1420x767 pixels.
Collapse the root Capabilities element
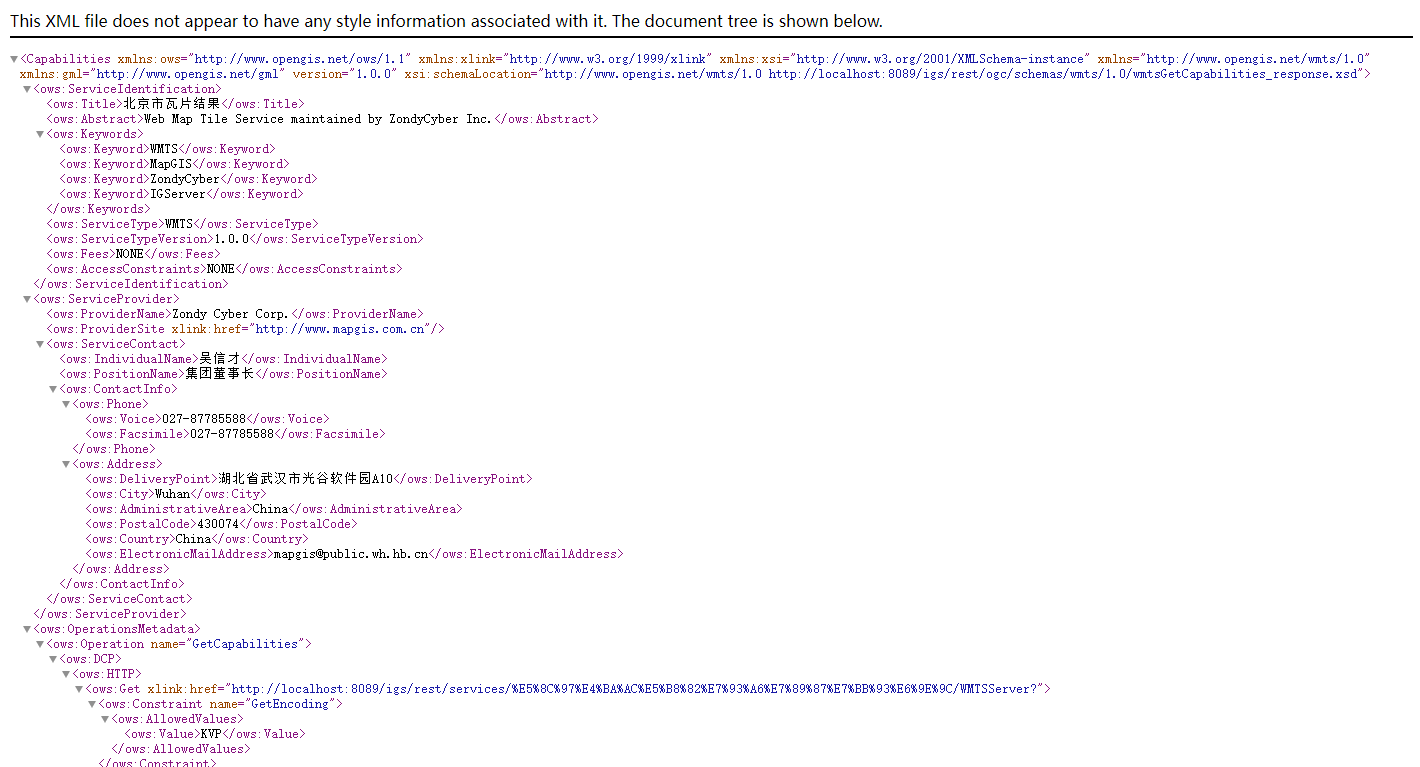14,59
